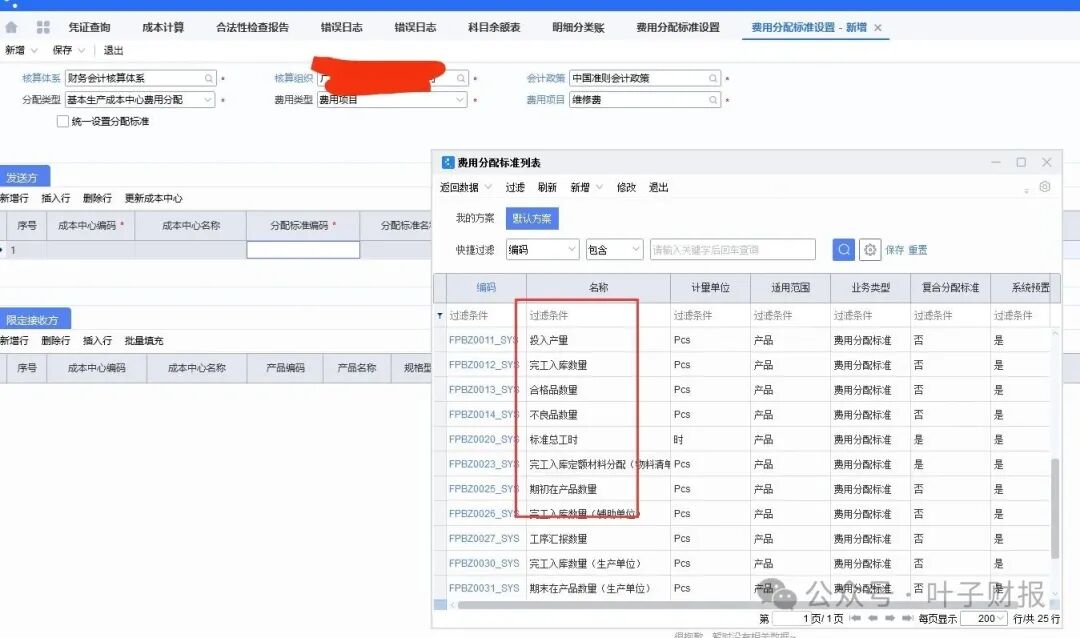Open the 包含 condition dropdown
Viewport: 1080px width, 638px height.
click(x=635, y=250)
